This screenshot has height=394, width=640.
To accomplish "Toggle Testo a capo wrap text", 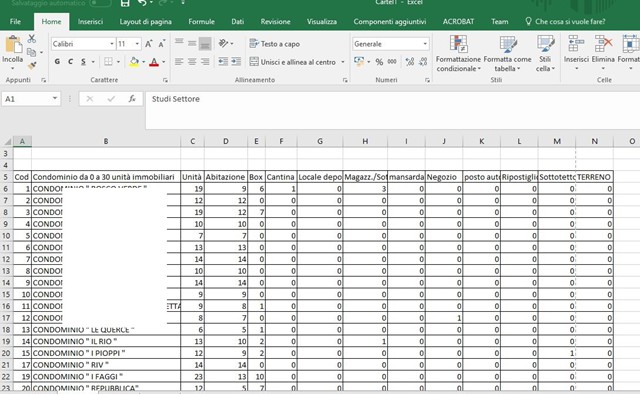I will (x=274, y=44).
